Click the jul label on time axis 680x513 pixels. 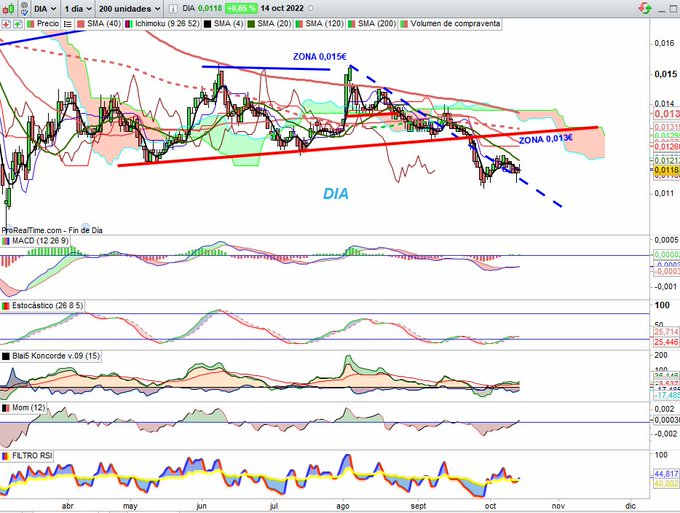click(274, 506)
